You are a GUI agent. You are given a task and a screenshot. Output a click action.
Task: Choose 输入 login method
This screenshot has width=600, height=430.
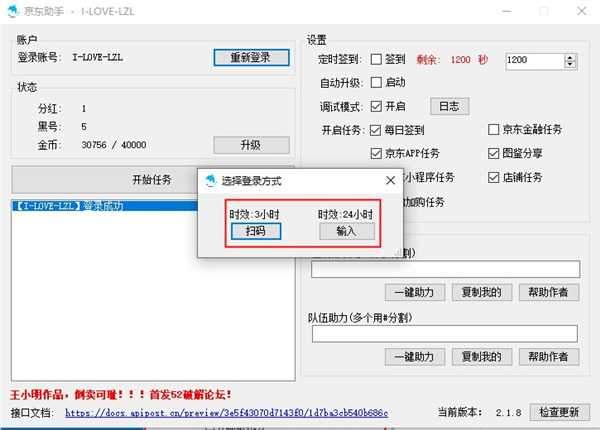point(347,231)
